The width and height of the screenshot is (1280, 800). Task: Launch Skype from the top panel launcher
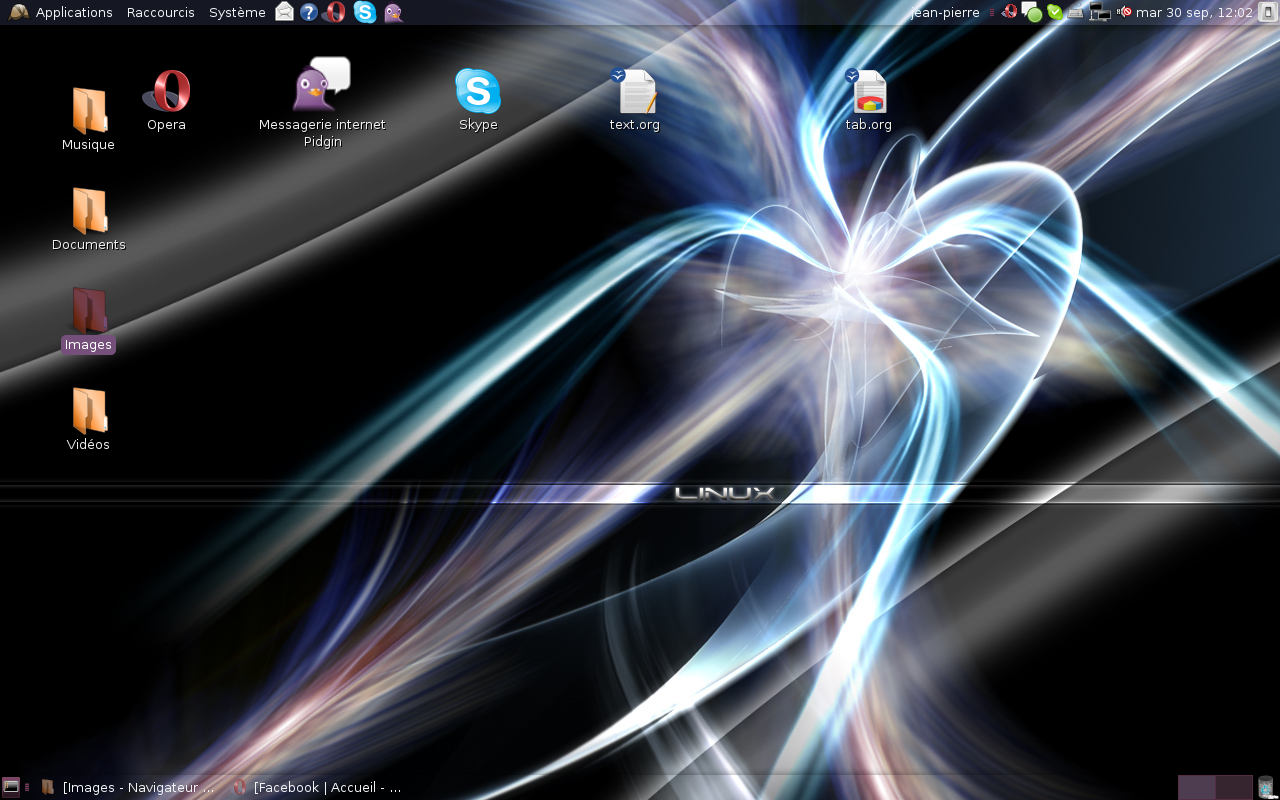[x=365, y=12]
